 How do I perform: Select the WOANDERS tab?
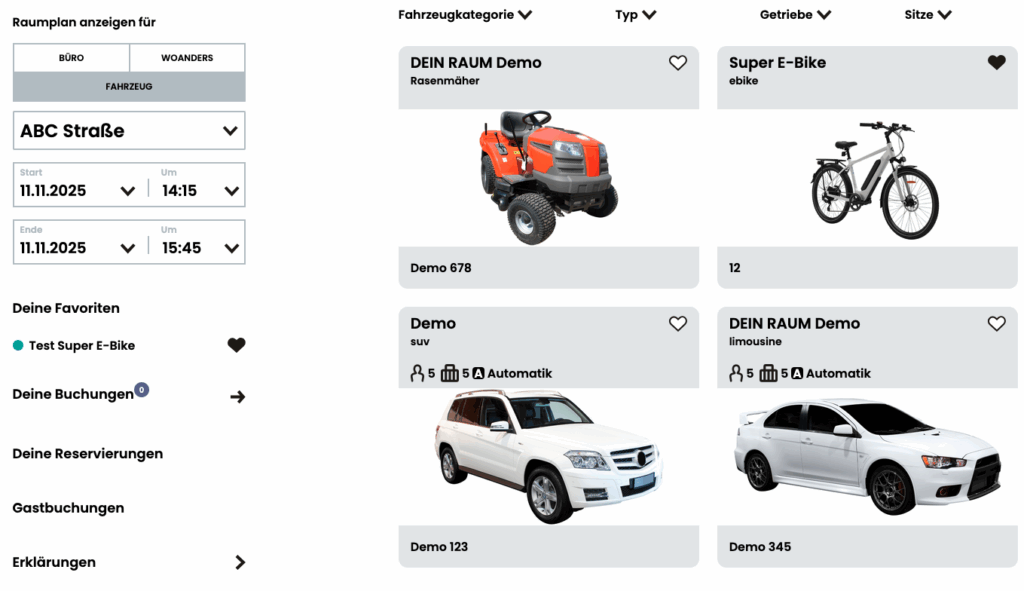187,58
